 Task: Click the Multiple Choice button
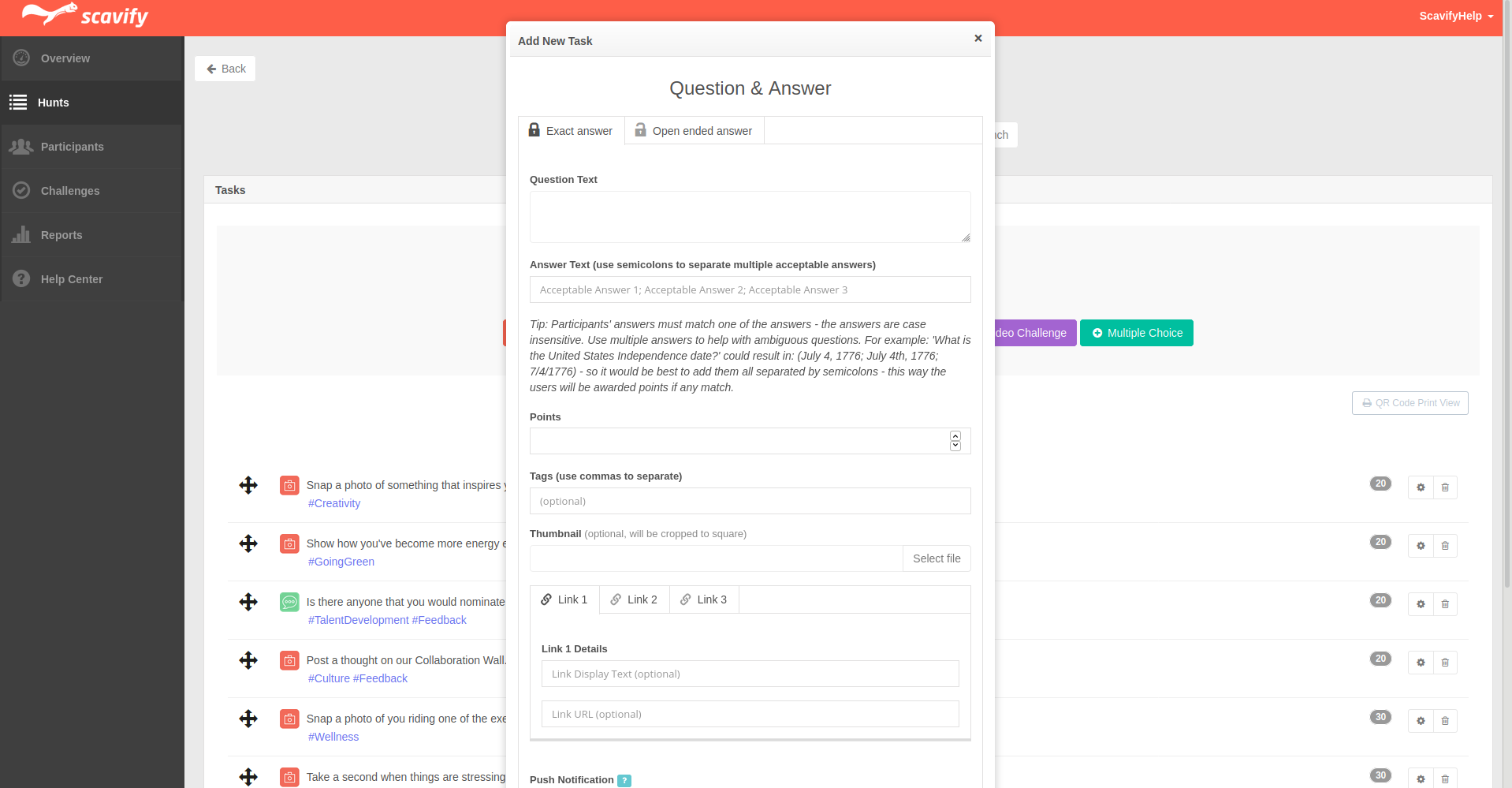pyautogui.click(x=1136, y=333)
